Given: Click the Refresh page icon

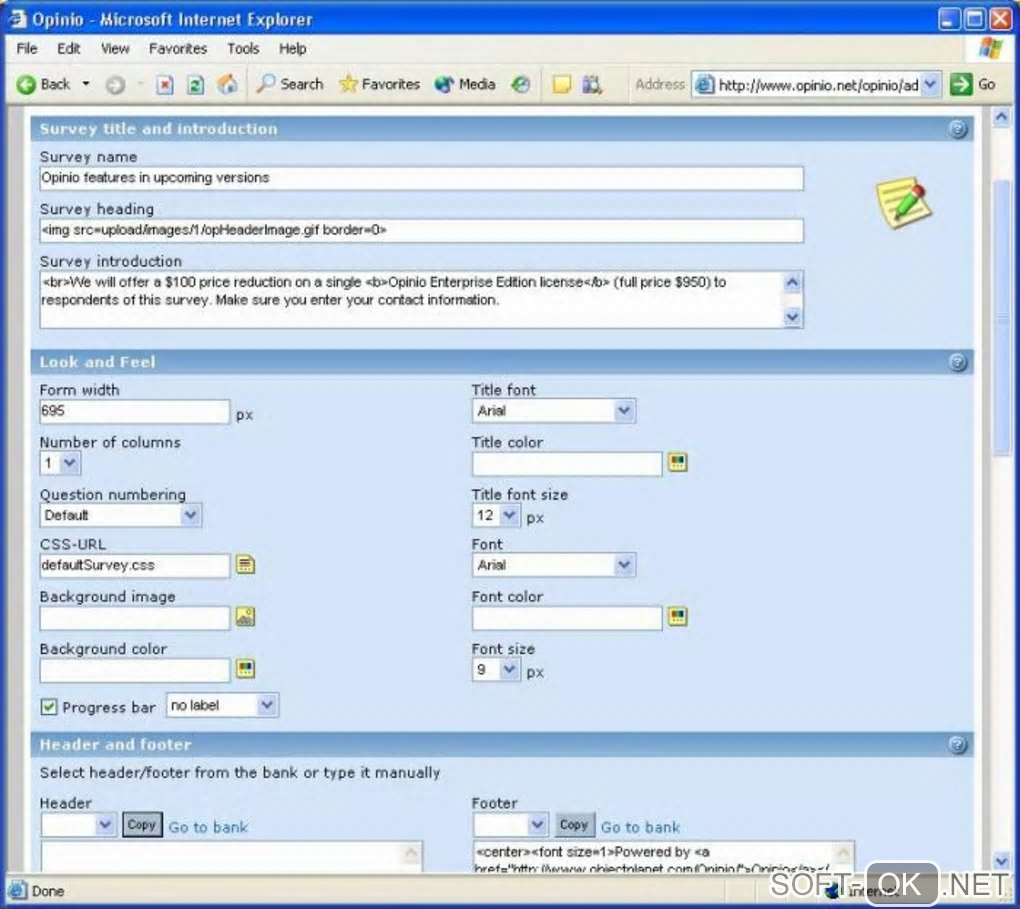Looking at the screenshot, I should (x=196, y=85).
